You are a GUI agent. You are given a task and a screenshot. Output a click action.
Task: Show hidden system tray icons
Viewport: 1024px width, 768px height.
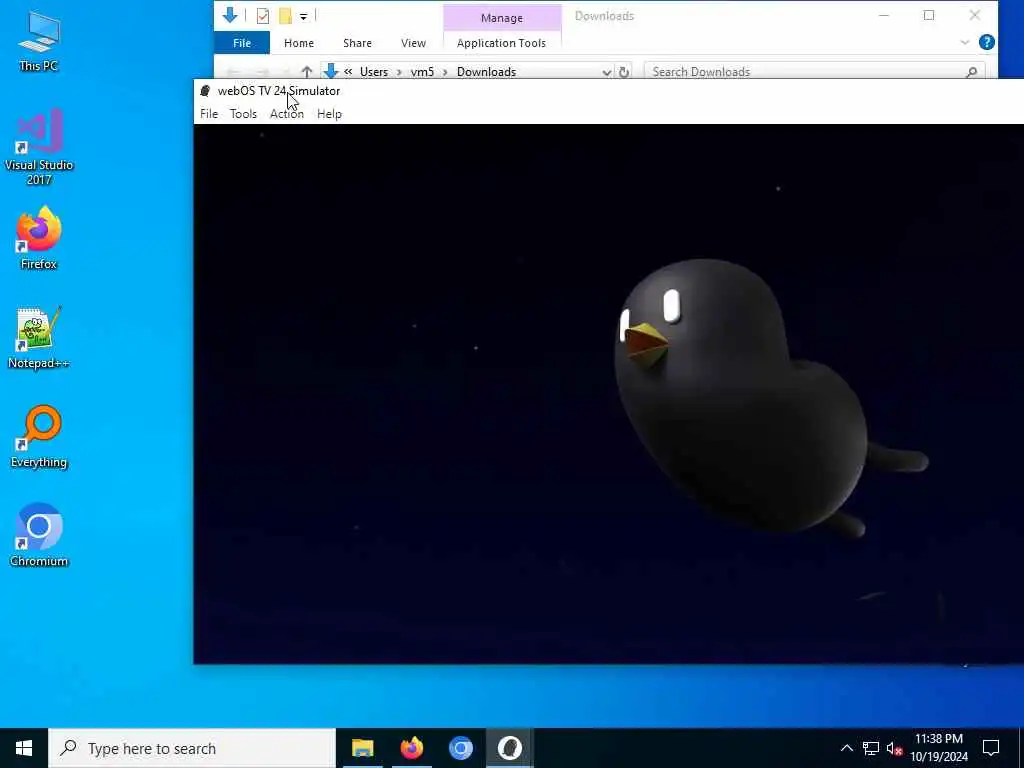click(x=846, y=748)
